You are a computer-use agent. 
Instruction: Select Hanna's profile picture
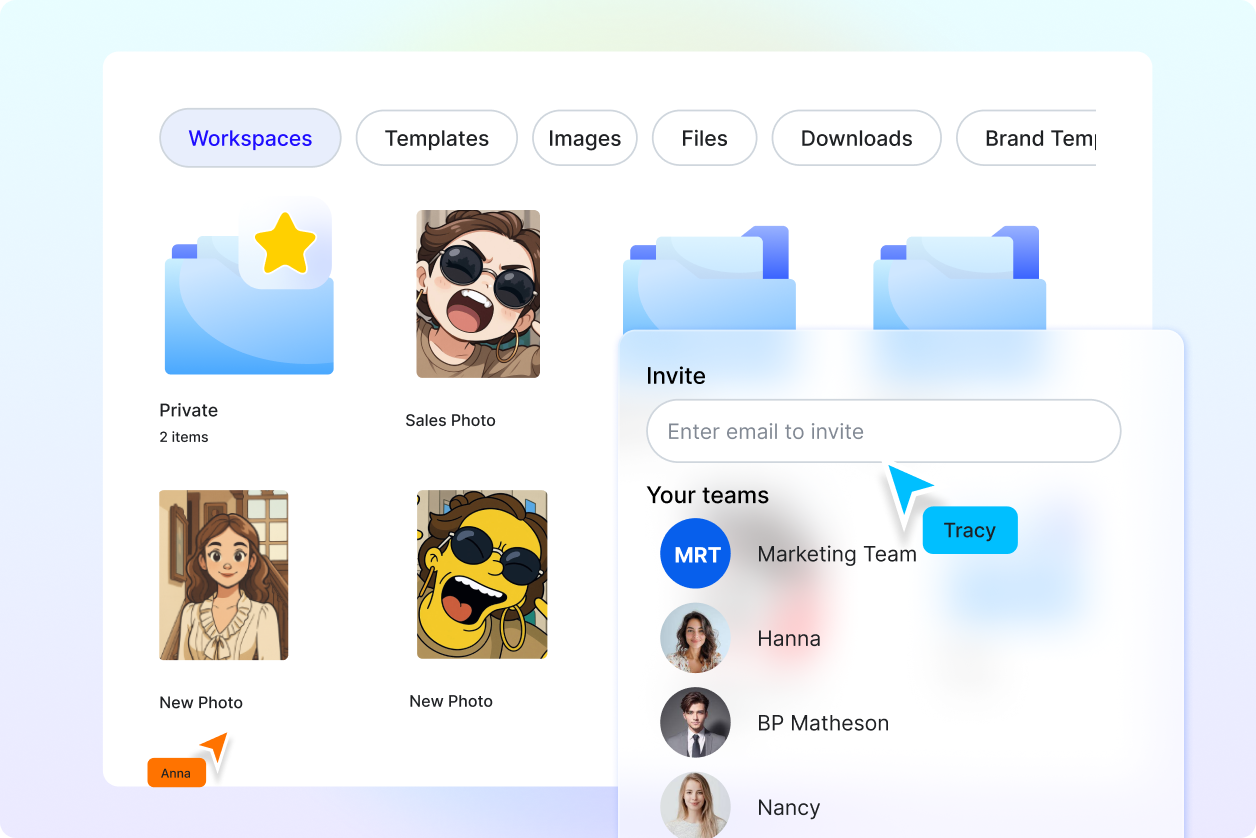point(695,638)
